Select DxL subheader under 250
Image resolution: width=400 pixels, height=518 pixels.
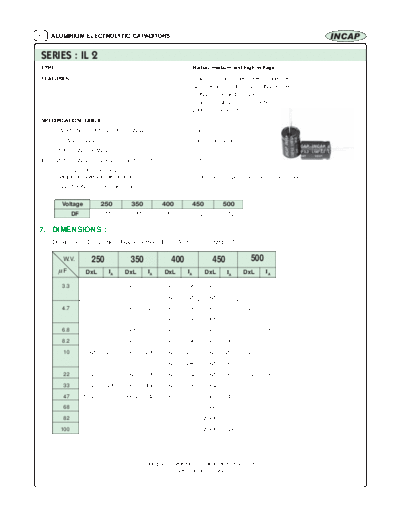91,272
